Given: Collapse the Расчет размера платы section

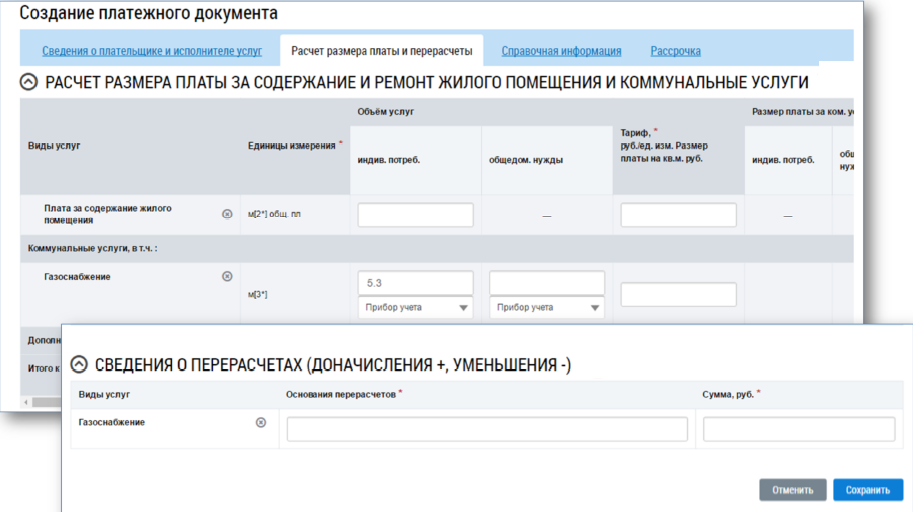Looking at the screenshot, I should point(29,82).
